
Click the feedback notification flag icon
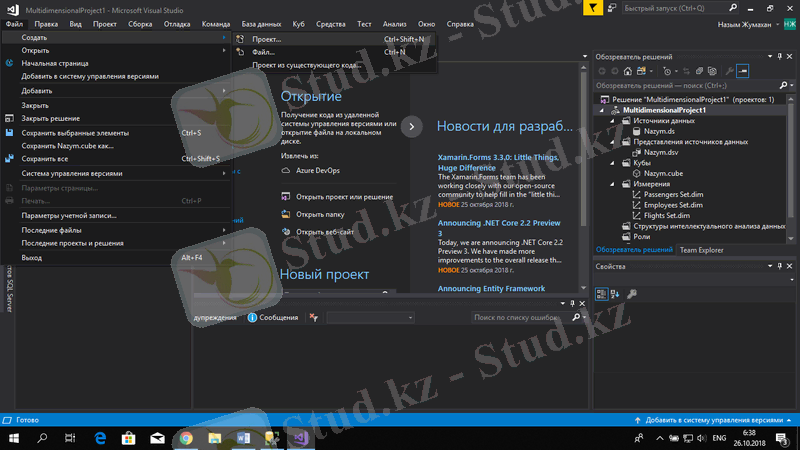coord(594,8)
